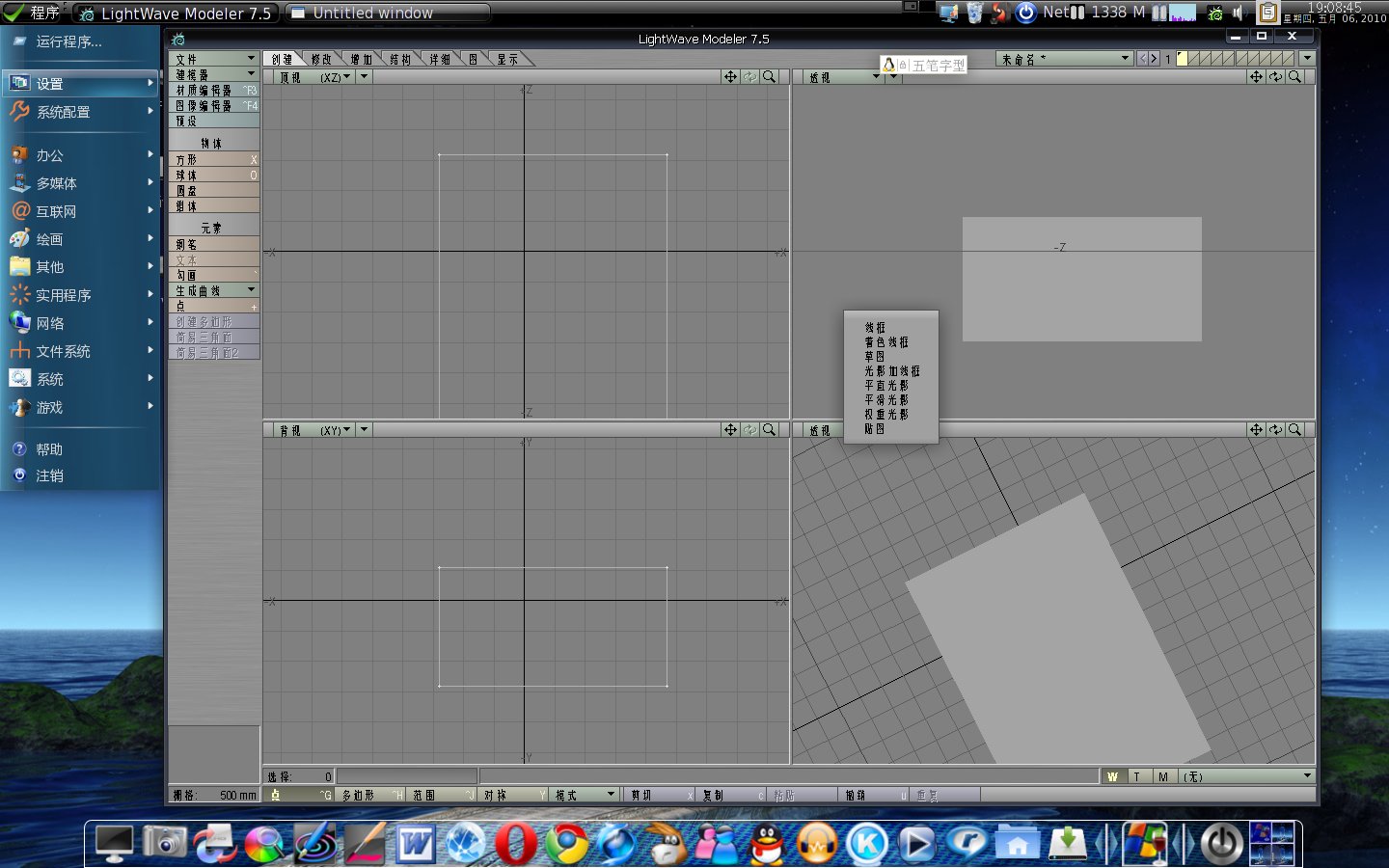Viewport: 1389px width, 868px height.
Task: Click the camera icon in the dock
Action: coord(165,842)
